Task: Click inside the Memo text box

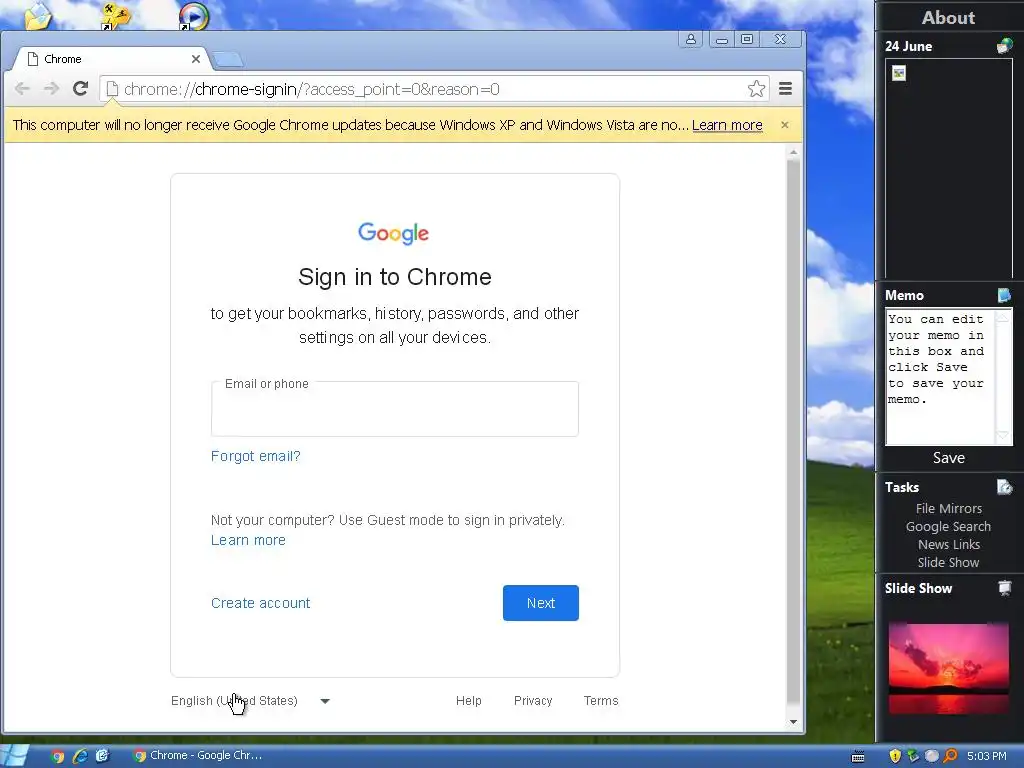Action: click(x=939, y=377)
